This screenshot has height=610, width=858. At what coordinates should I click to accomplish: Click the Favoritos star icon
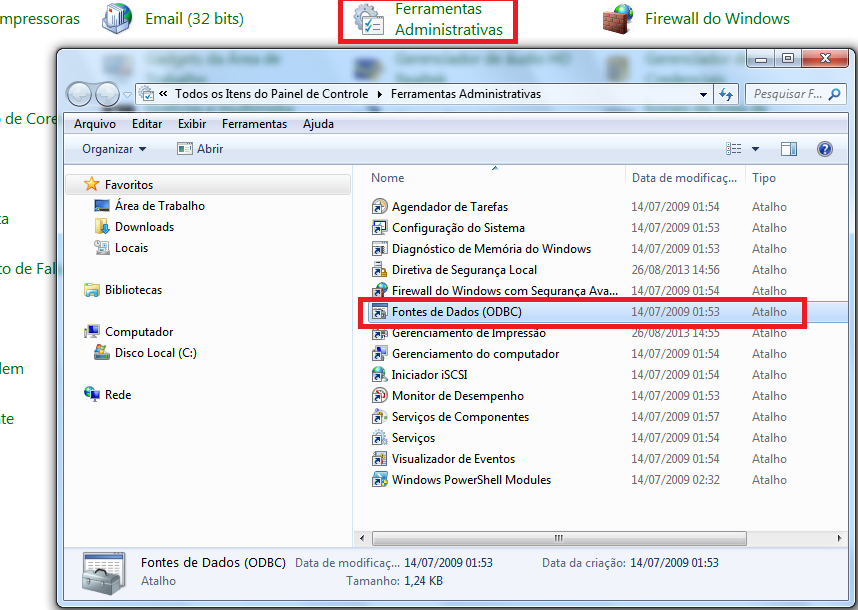pos(92,184)
